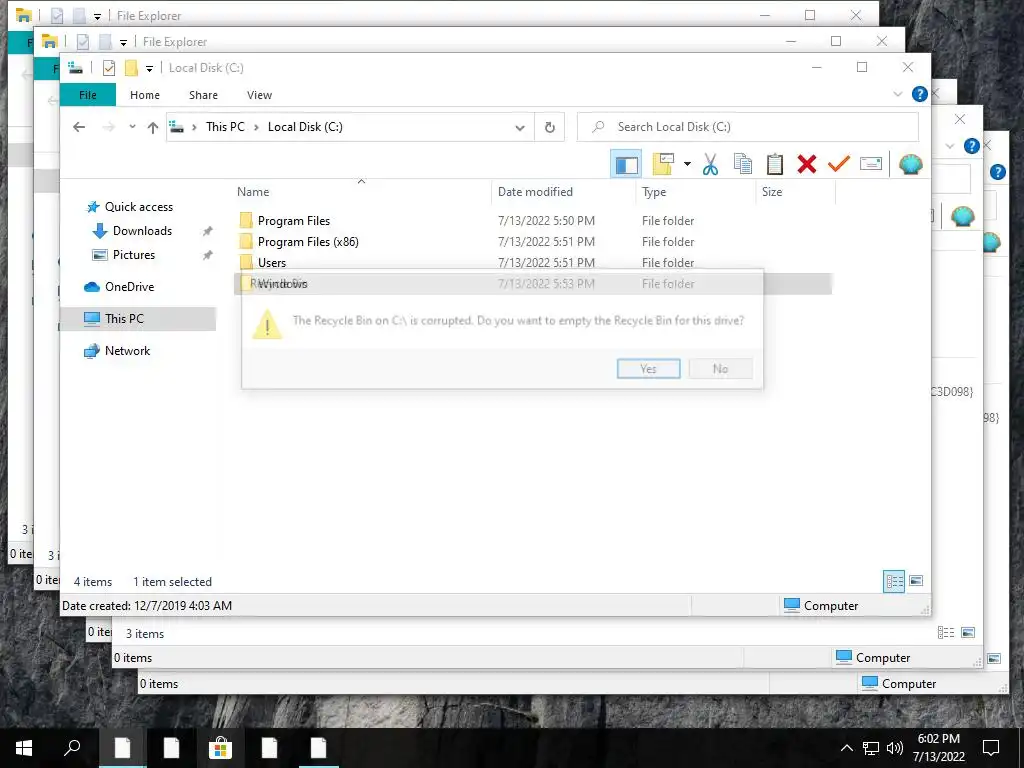Image resolution: width=1024 pixels, height=768 pixels.
Task: Click This PC in the address bar
Action: 225,127
